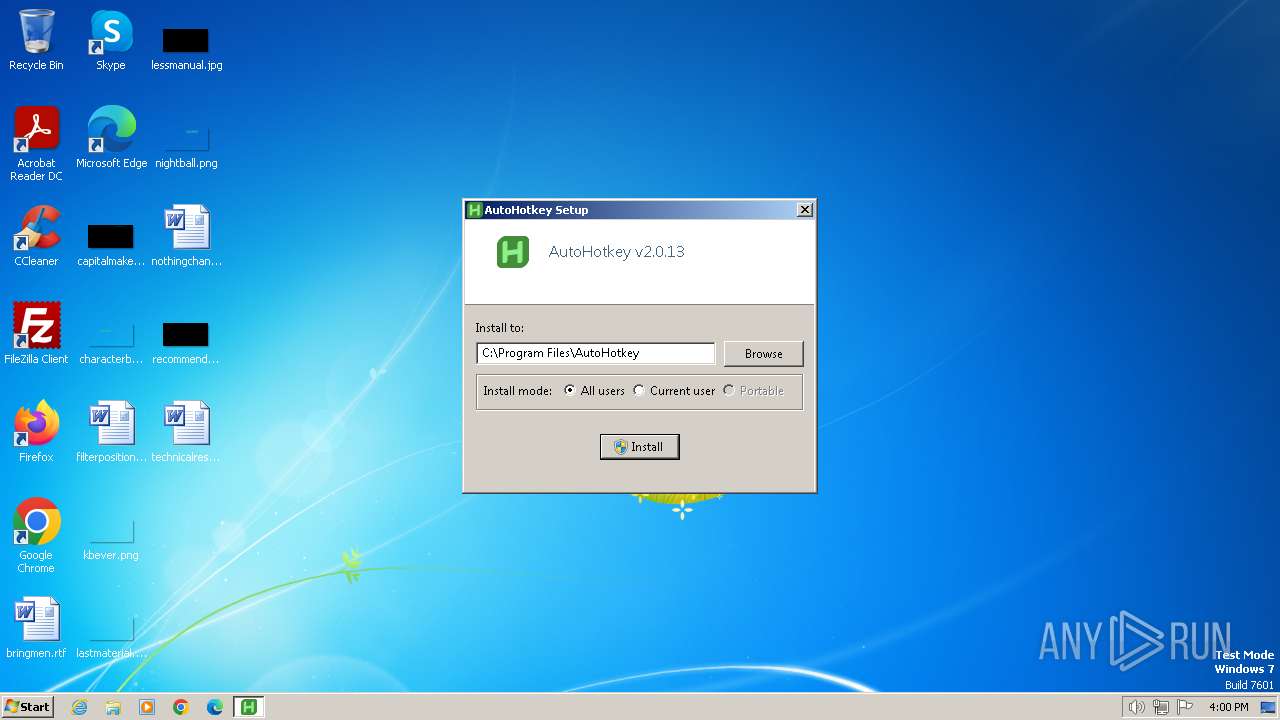Open the Acrobat Reader DC shortcut

[x=36, y=144]
